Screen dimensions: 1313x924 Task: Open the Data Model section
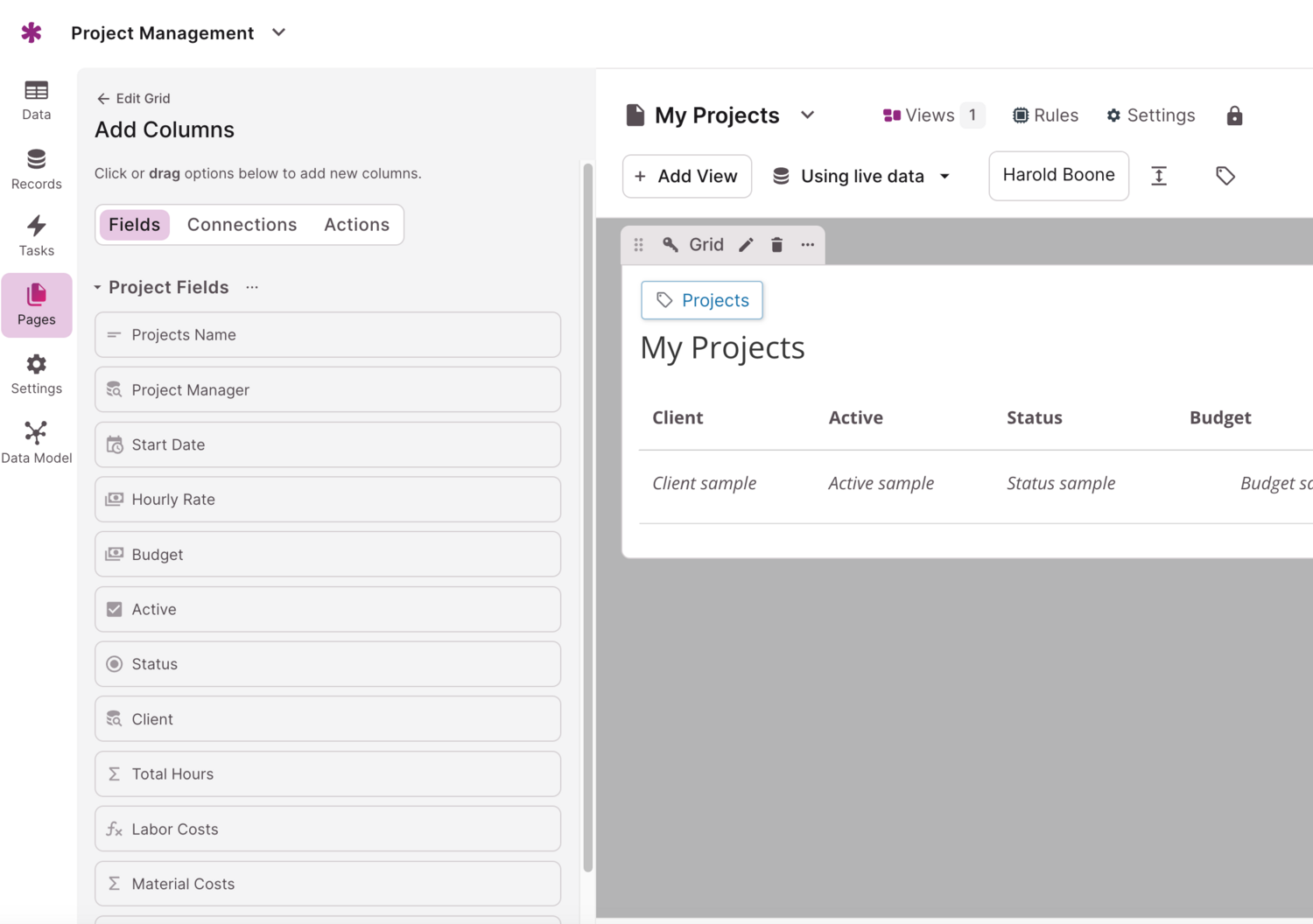[36, 442]
